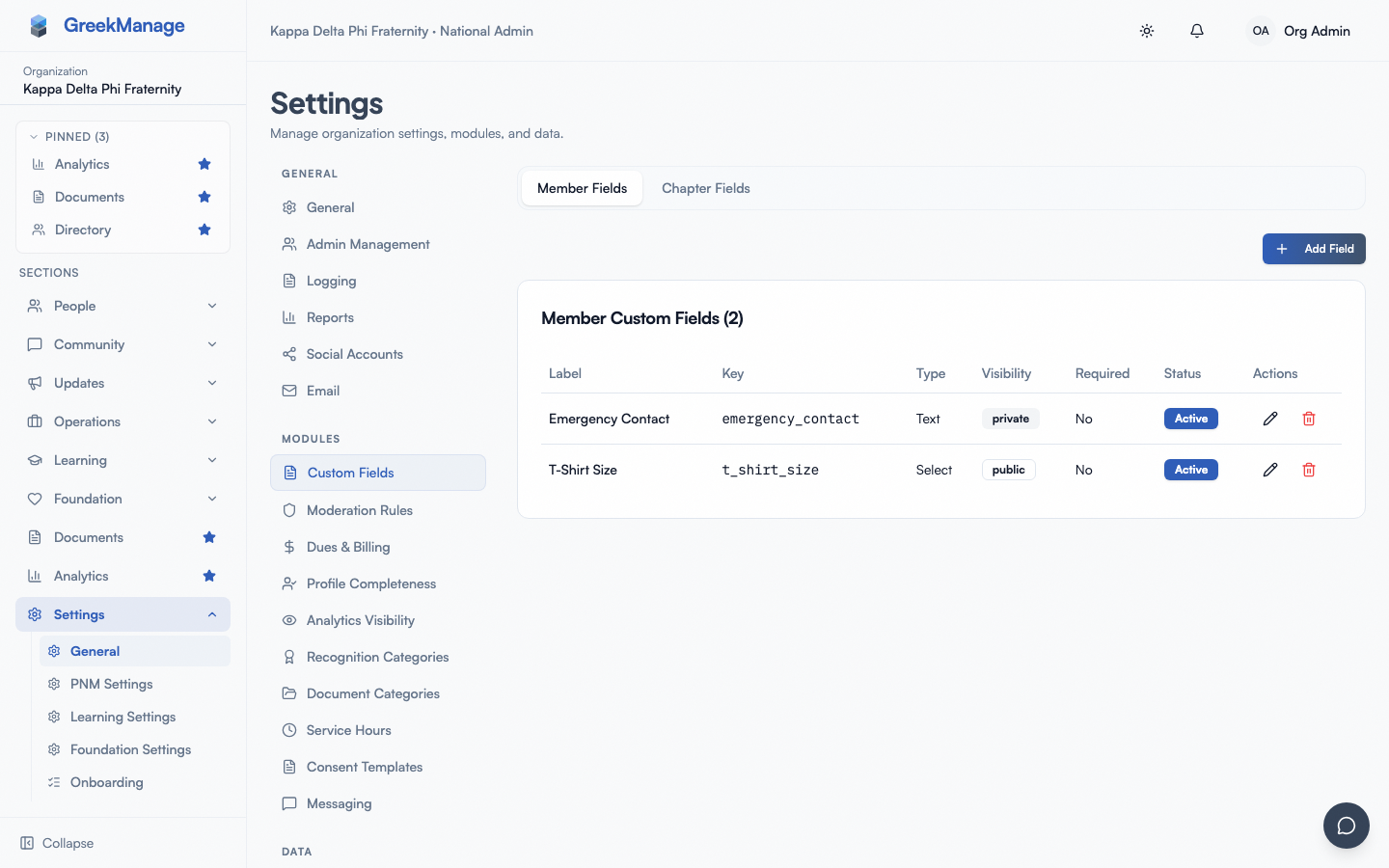Open Onboarding under Settings
The image size is (1389, 868).
point(135,782)
